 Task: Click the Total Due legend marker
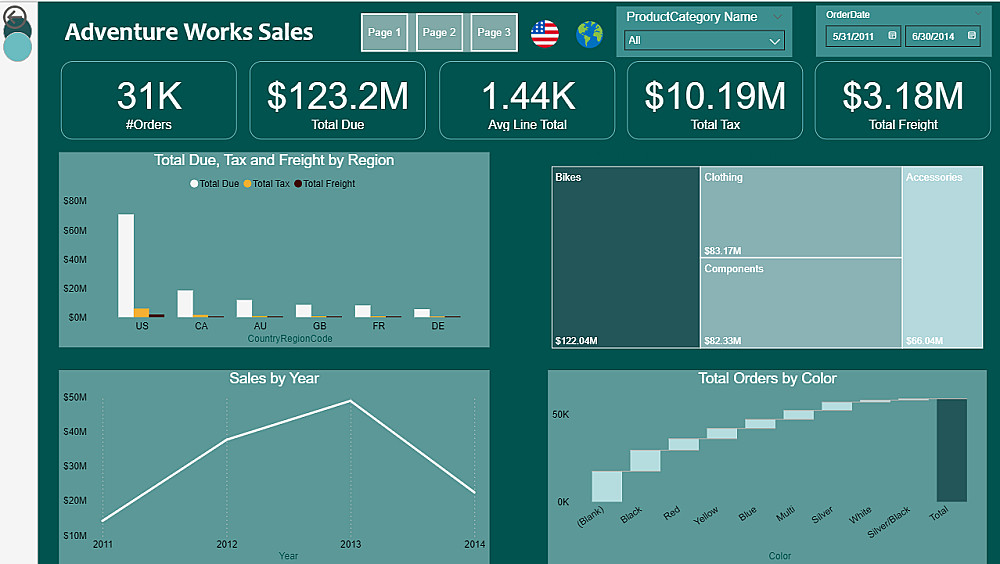[194, 184]
